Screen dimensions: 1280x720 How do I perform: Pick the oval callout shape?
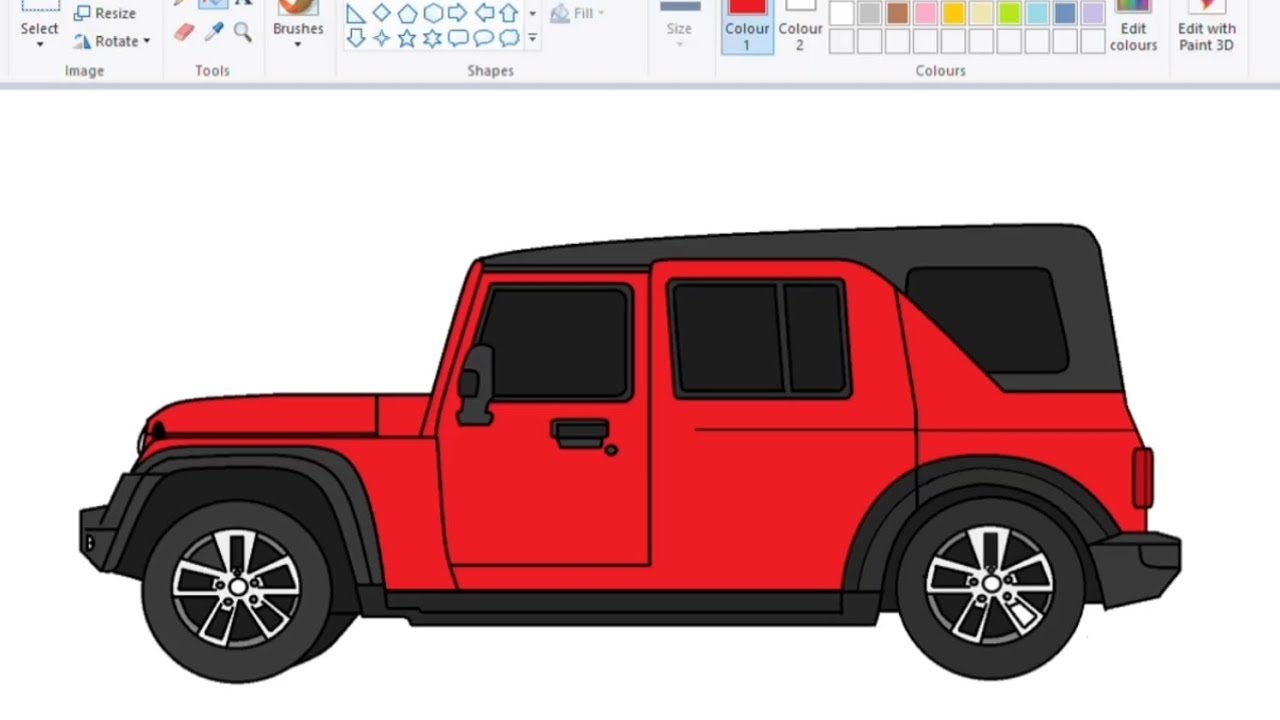[x=484, y=38]
